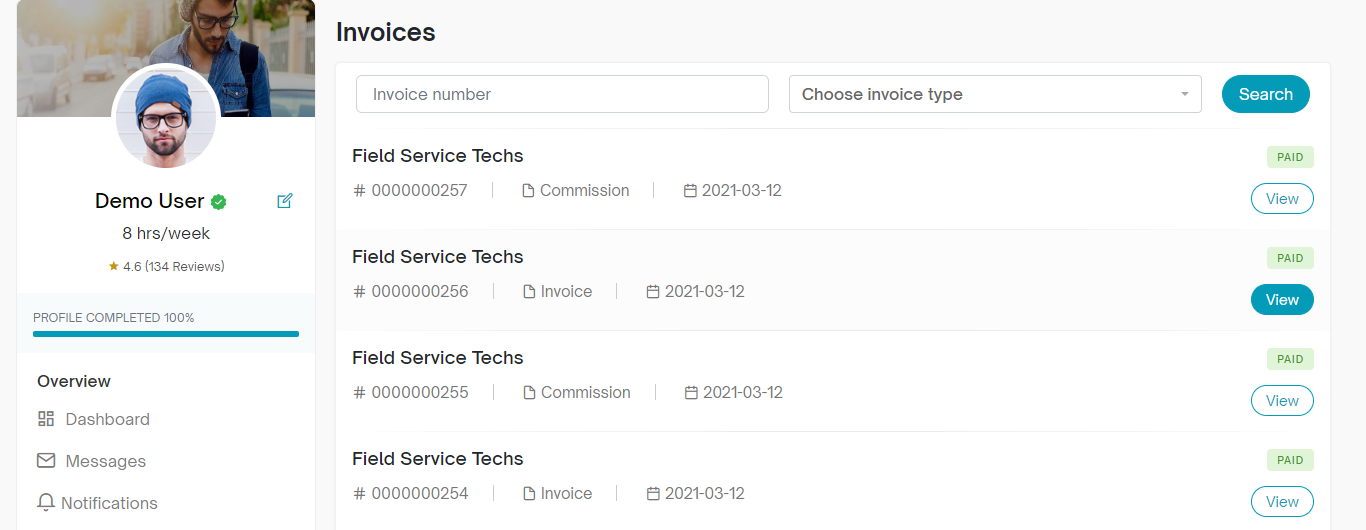The height and width of the screenshot is (530, 1366).
Task: Click the gold star rating icon
Action: (x=113, y=267)
